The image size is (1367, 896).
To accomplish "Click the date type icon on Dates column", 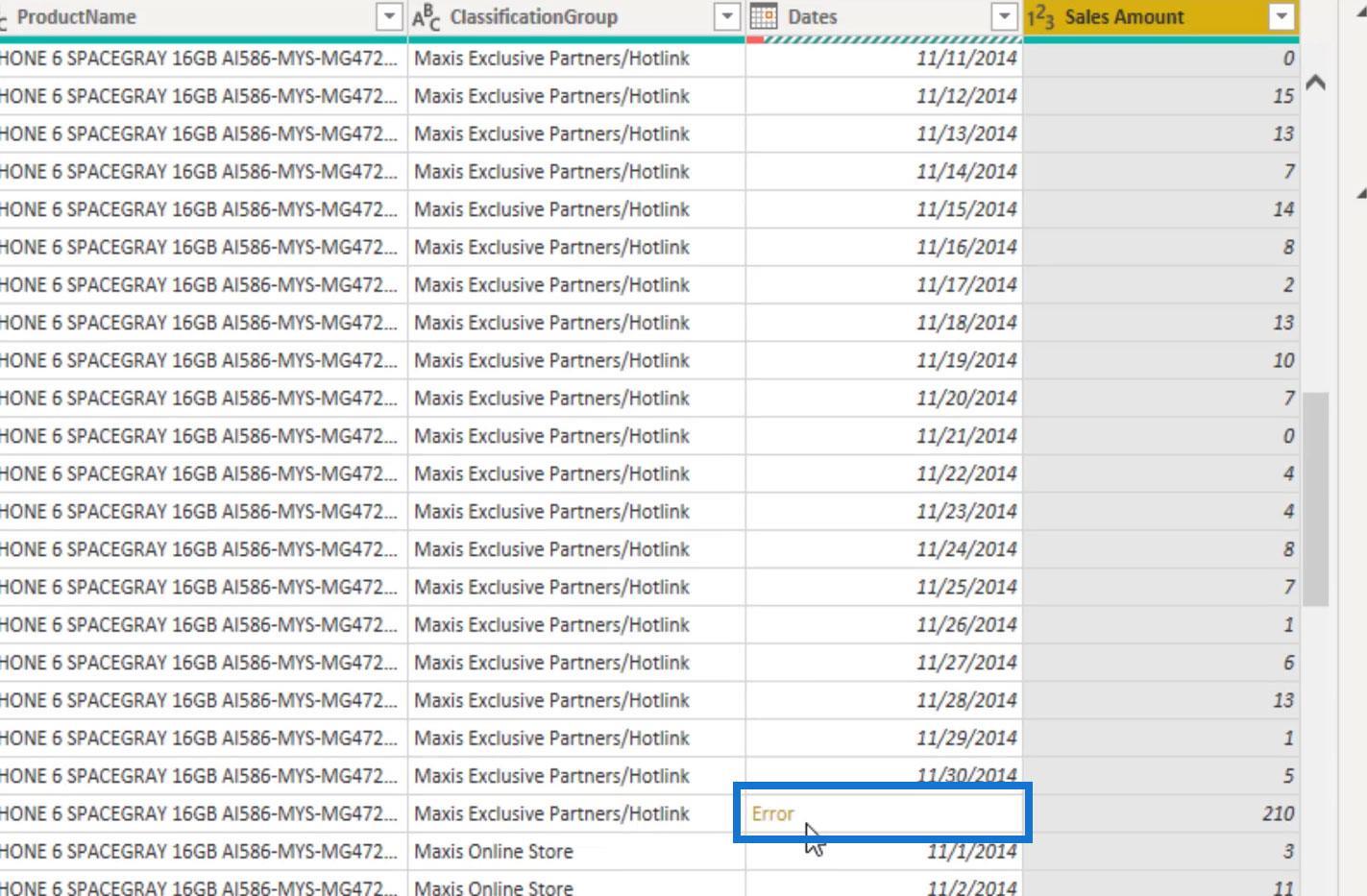I will pos(764,16).
